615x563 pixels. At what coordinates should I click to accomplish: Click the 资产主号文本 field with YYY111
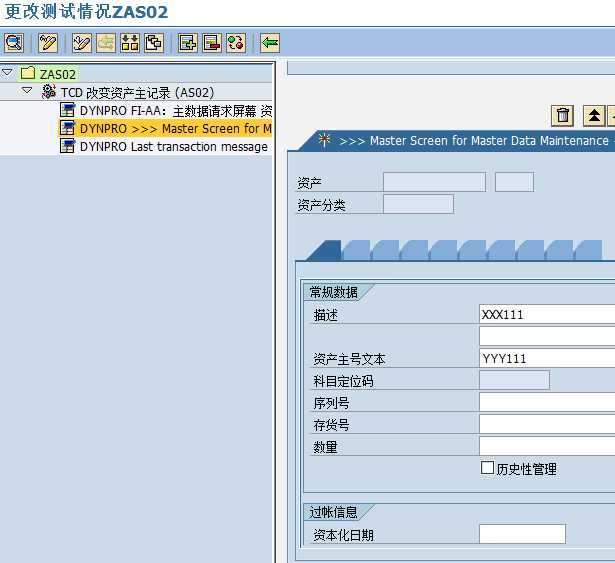click(547, 358)
